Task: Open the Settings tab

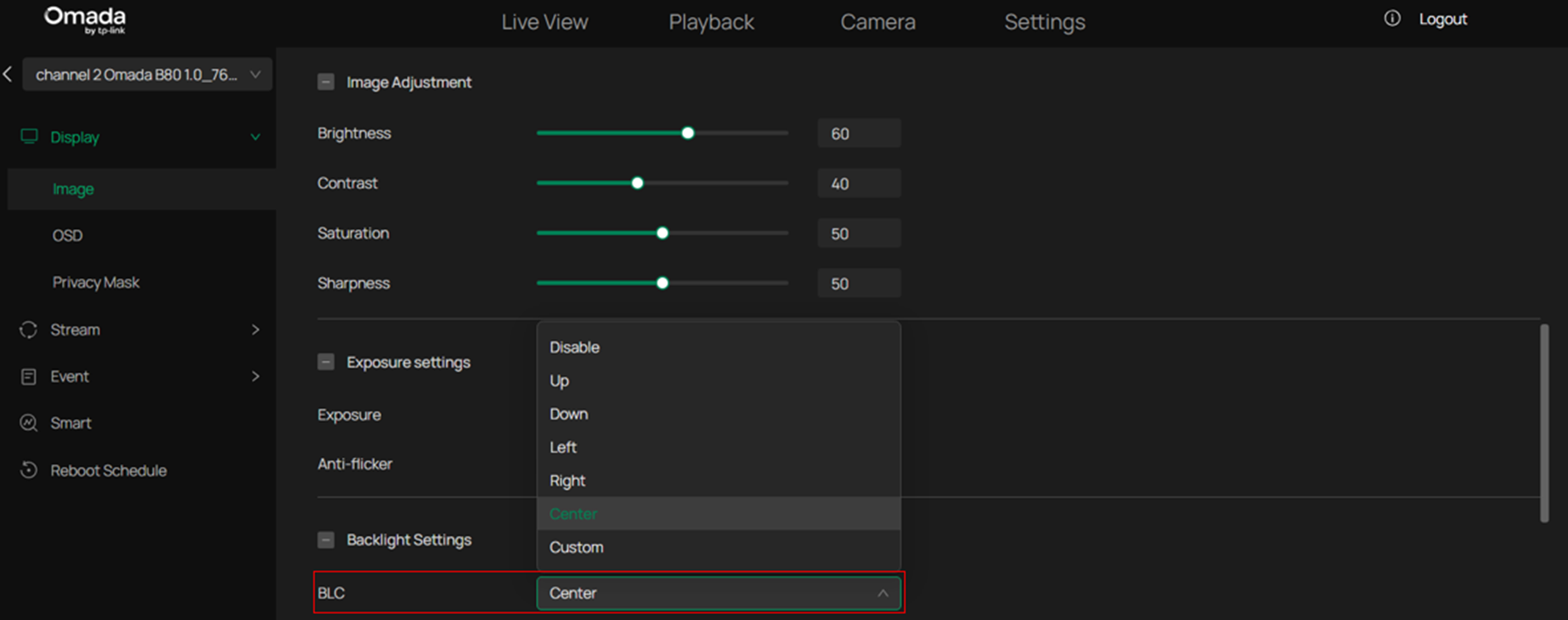Action: point(1045,22)
